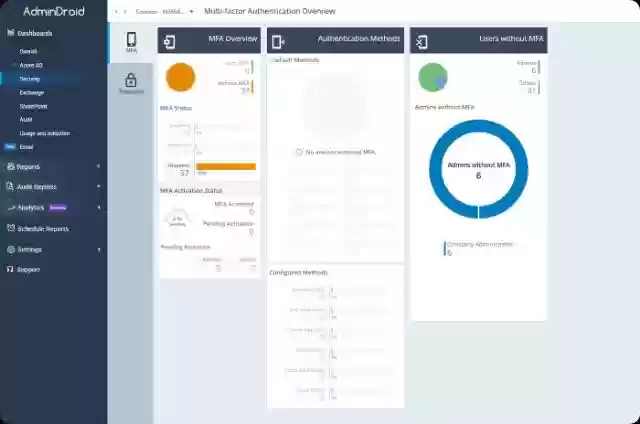Screen dimensions: 640x424
Task: Click the blue Admins without MFA donut
Action: coord(478,169)
